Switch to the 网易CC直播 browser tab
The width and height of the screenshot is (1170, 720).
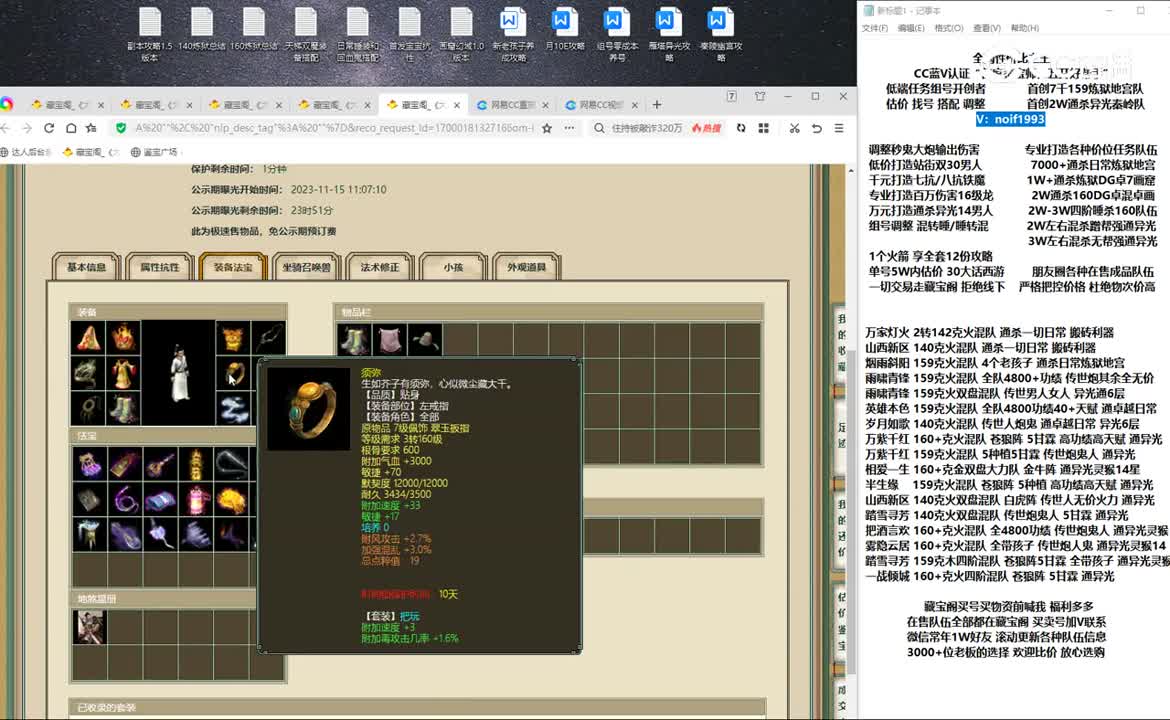pos(512,105)
